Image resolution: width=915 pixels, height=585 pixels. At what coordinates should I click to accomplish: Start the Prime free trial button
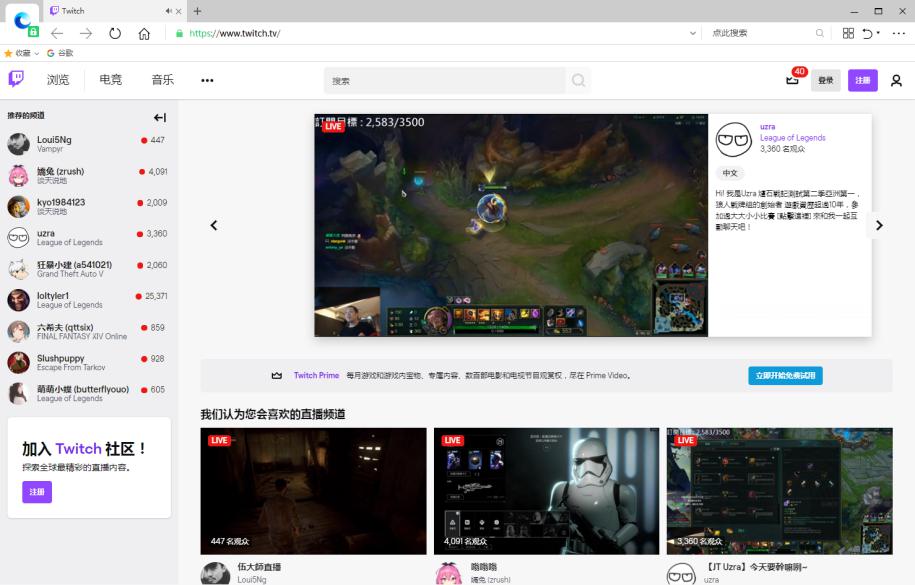(x=785, y=375)
